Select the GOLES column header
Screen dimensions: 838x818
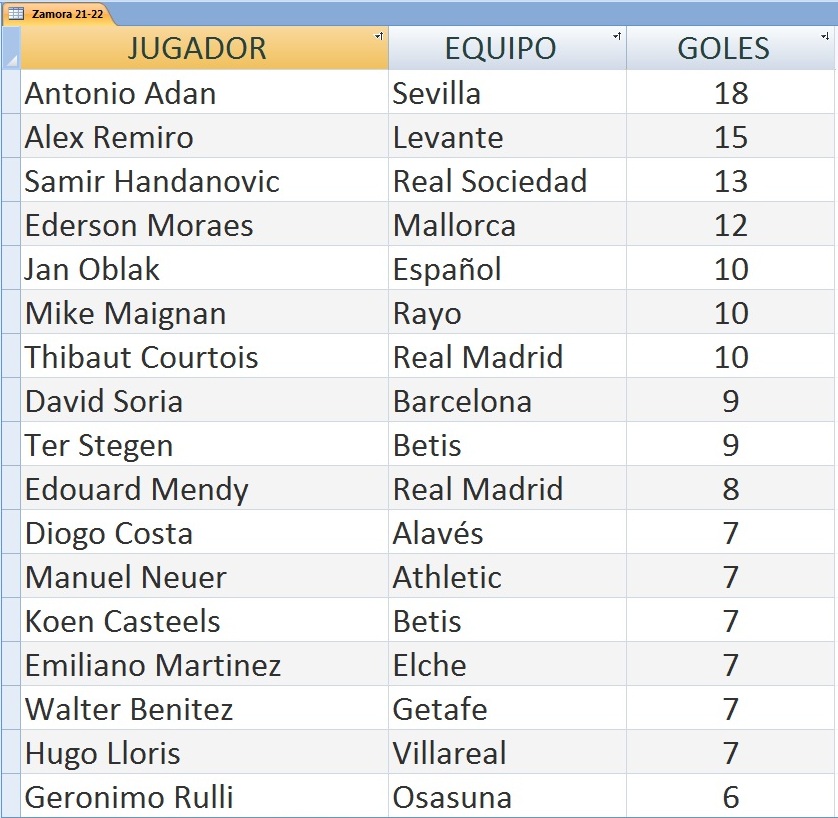[x=730, y=48]
